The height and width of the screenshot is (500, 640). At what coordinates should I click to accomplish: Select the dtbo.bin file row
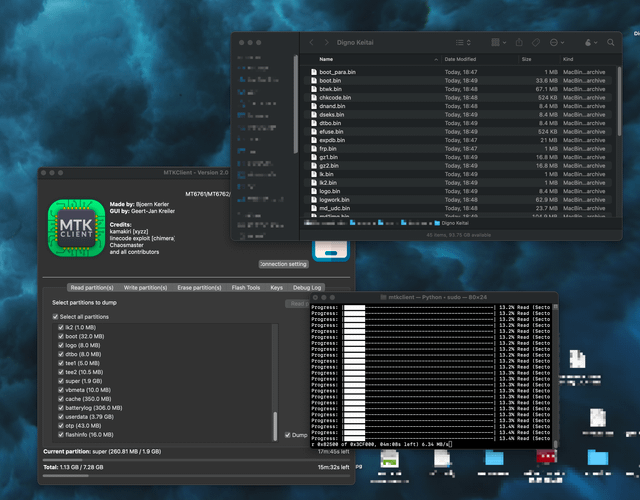point(458,123)
